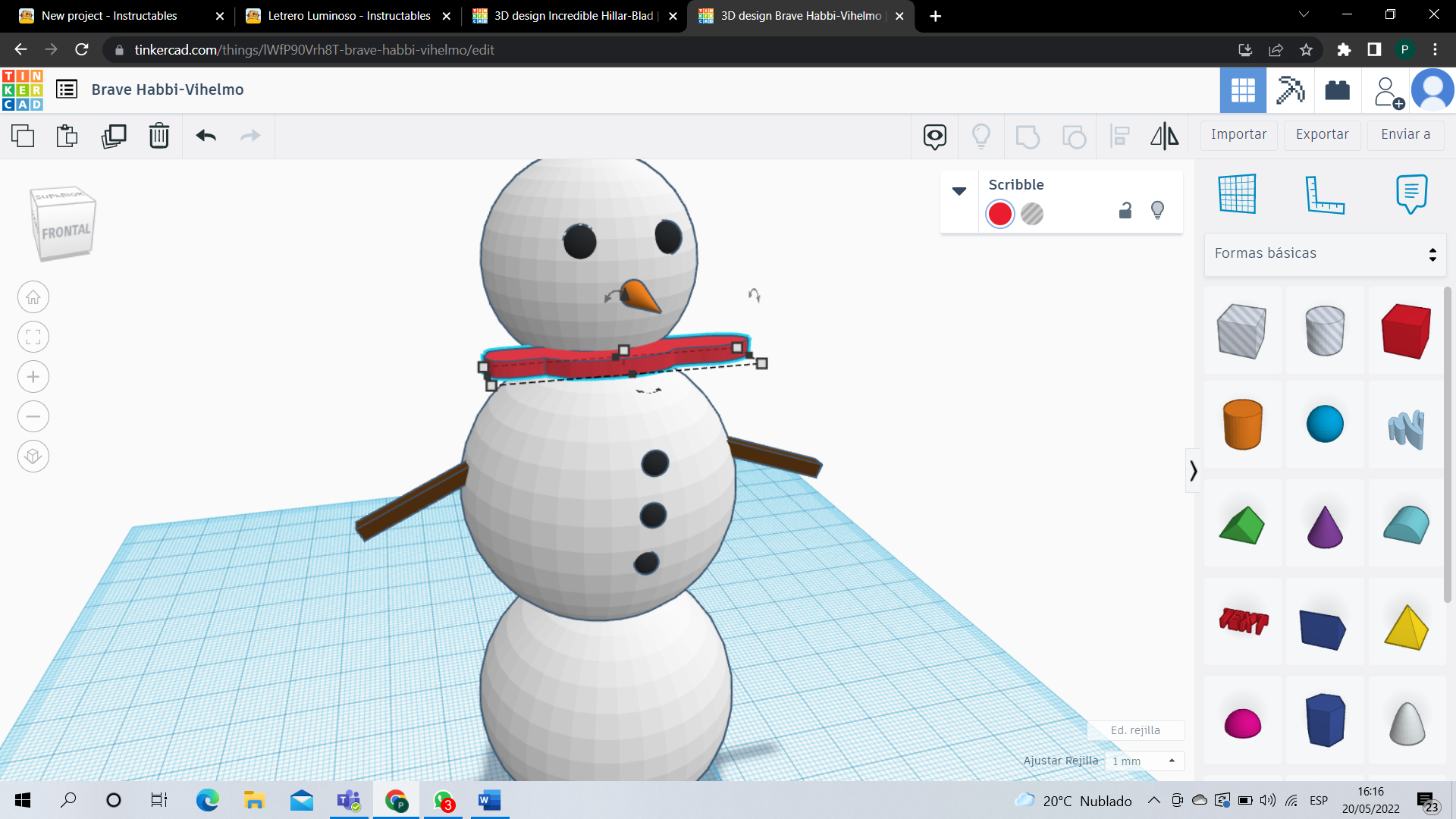This screenshot has height=819, width=1456.
Task: Click Home view button
Action: [x=33, y=297]
